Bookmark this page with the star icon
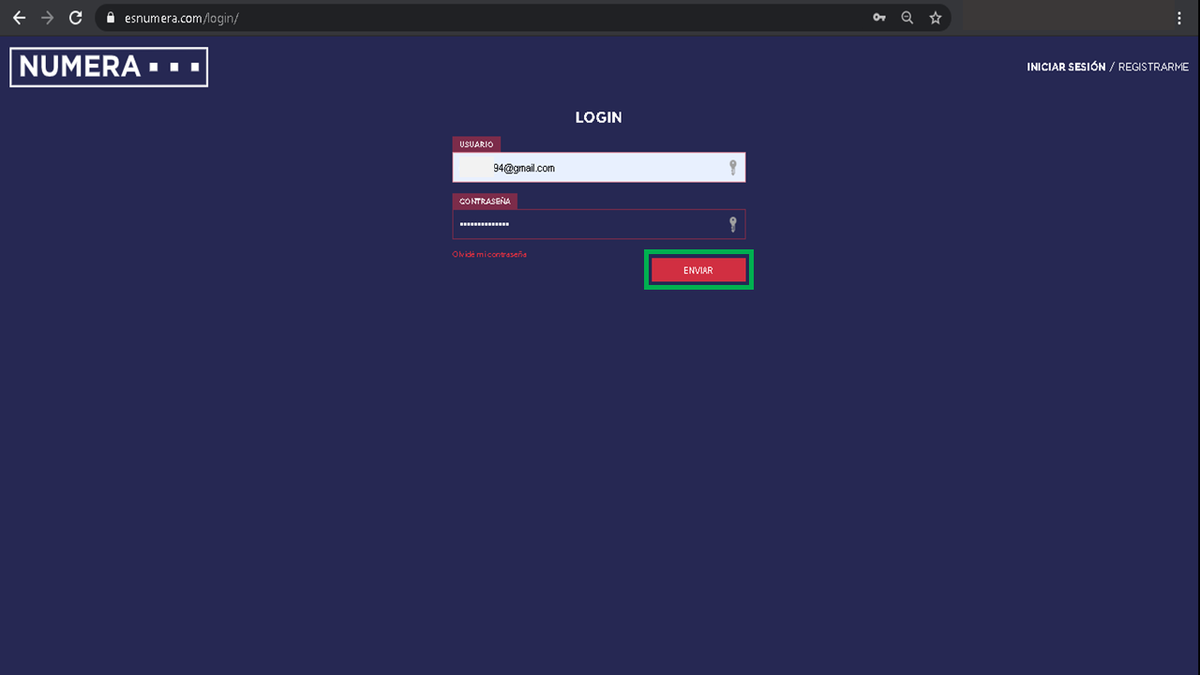 point(935,18)
